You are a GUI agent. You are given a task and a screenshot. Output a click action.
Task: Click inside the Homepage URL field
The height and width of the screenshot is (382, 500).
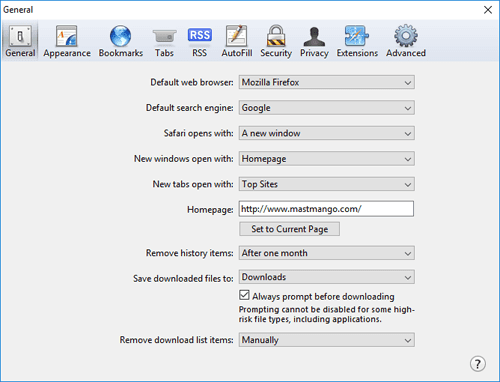(326, 209)
